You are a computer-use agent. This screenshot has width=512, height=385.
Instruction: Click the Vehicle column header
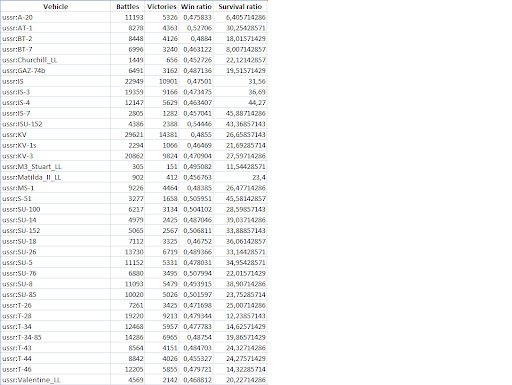tap(55, 6)
